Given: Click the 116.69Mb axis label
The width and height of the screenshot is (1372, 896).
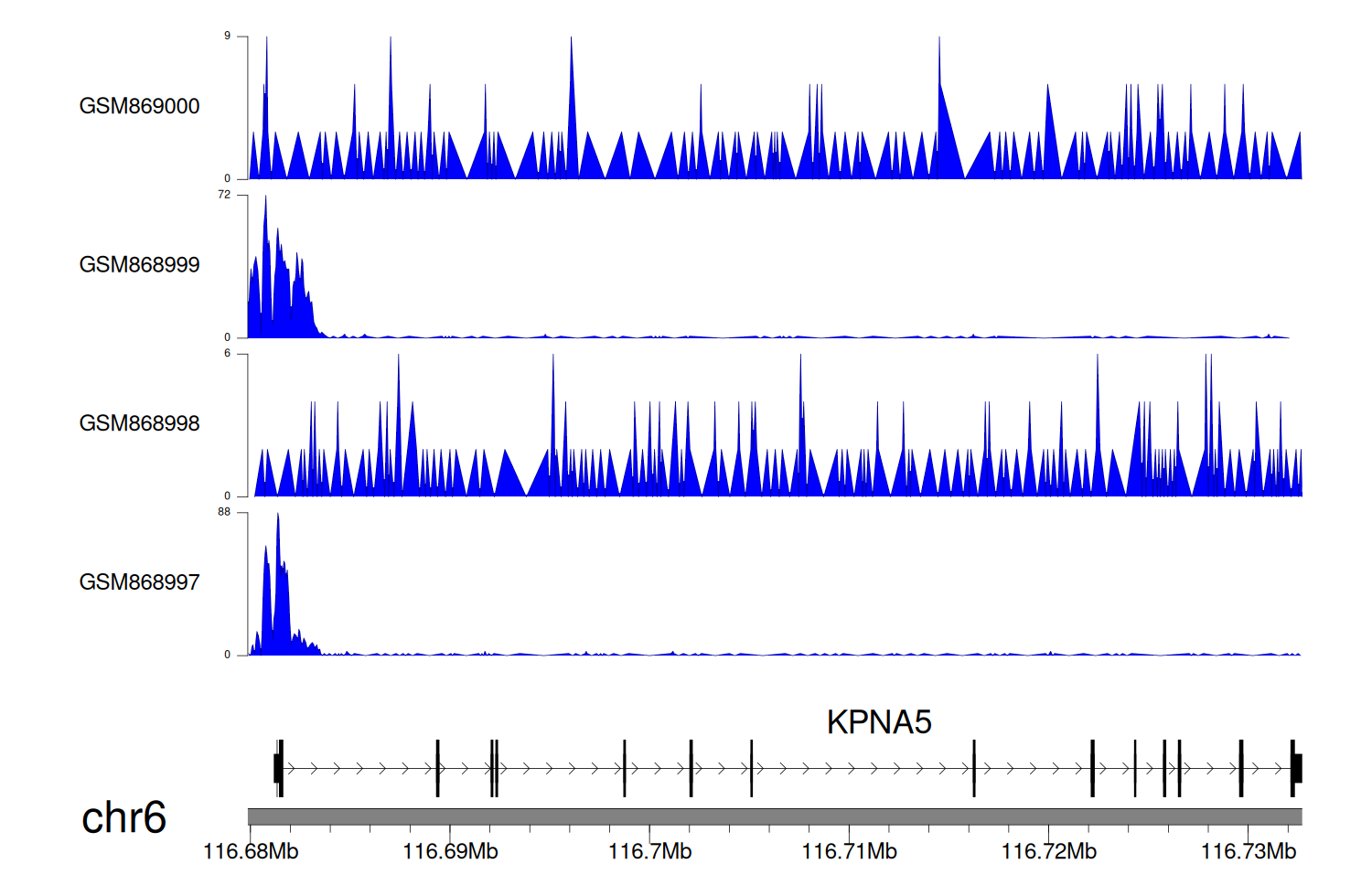Looking at the screenshot, I should pos(450,852).
